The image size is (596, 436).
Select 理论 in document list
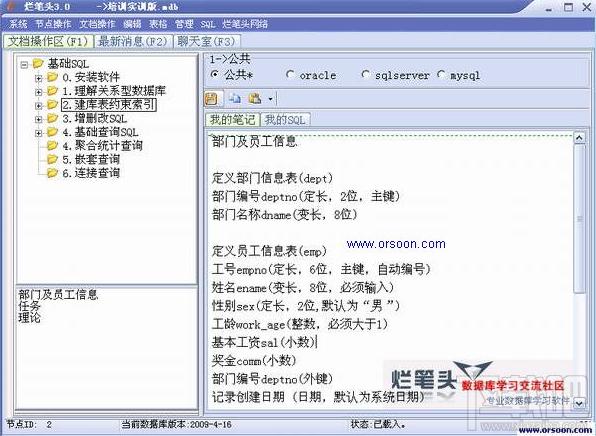(x=29, y=317)
